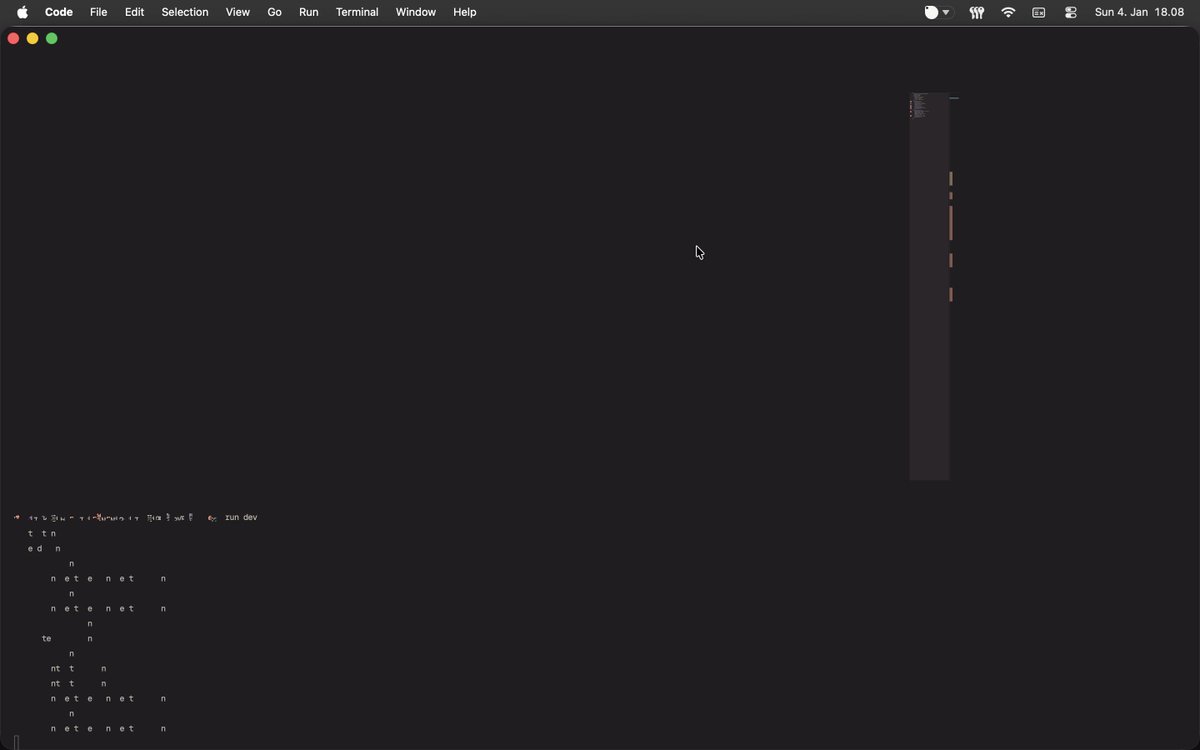Image resolution: width=1200 pixels, height=750 pixels.
Task: Click the date and time Sun 4. Jan 18.08
Action: pos(1139,12)
